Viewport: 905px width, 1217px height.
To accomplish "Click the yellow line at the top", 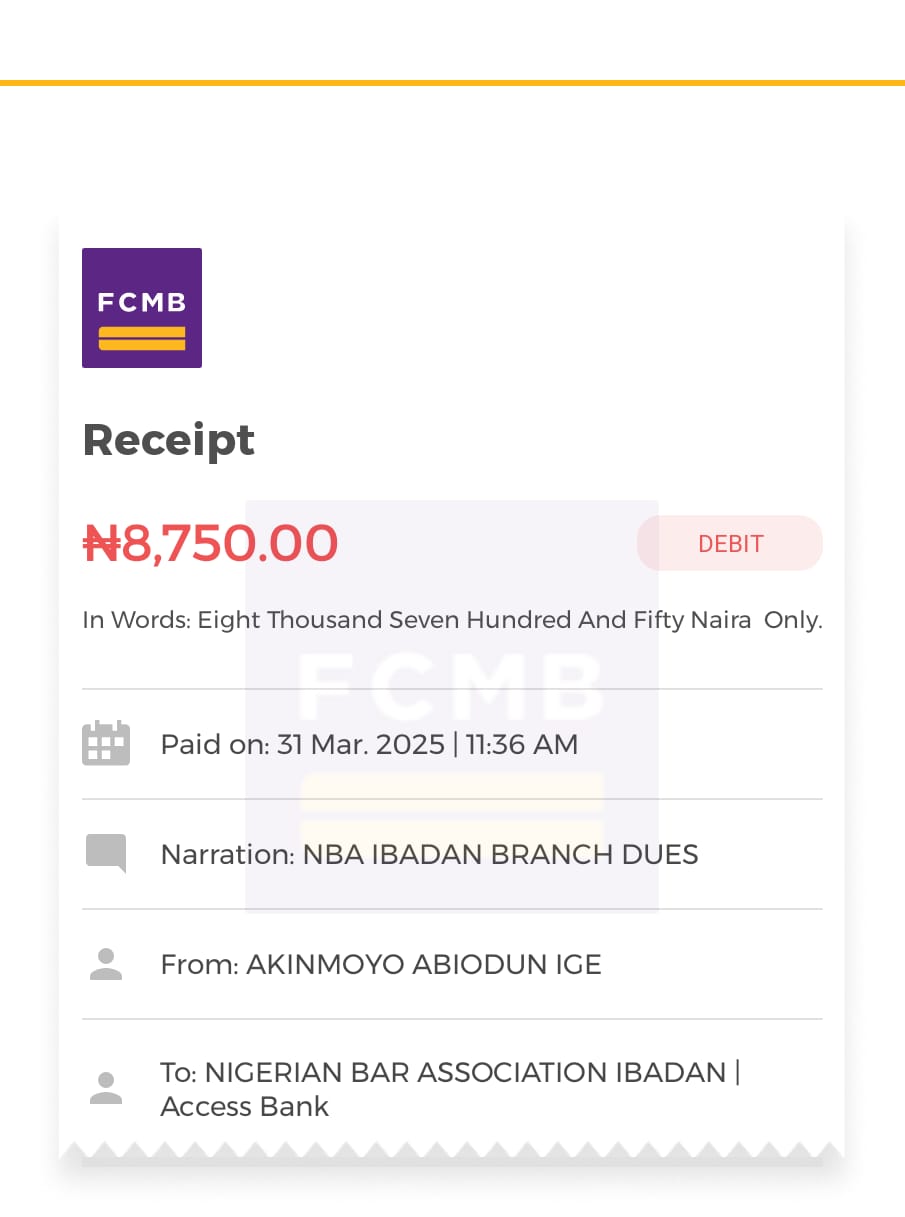I will 452,83.
